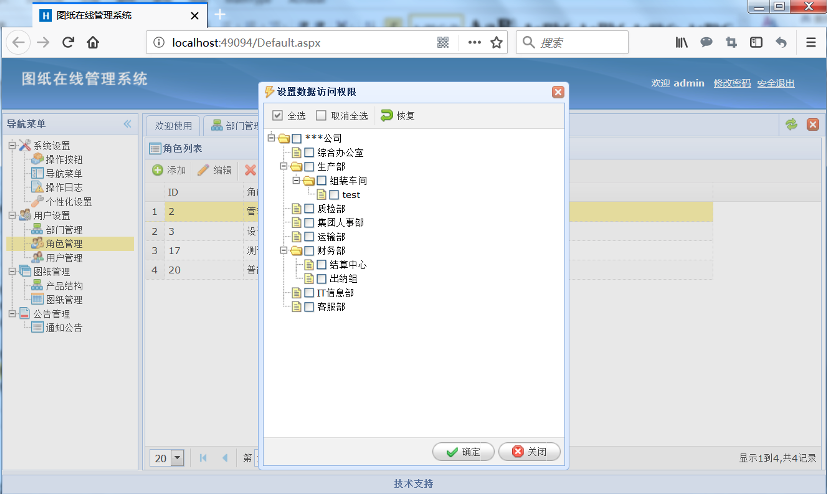Screen dimensions: 827x494
Task: Tick the 财务部 checkbox
Action: pos(309,251)
